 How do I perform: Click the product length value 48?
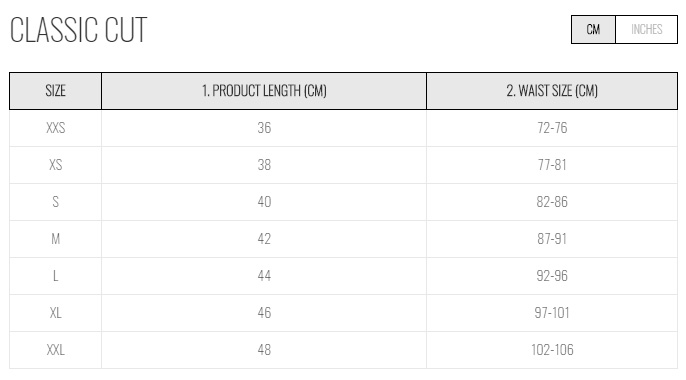[x=264, y=350]
